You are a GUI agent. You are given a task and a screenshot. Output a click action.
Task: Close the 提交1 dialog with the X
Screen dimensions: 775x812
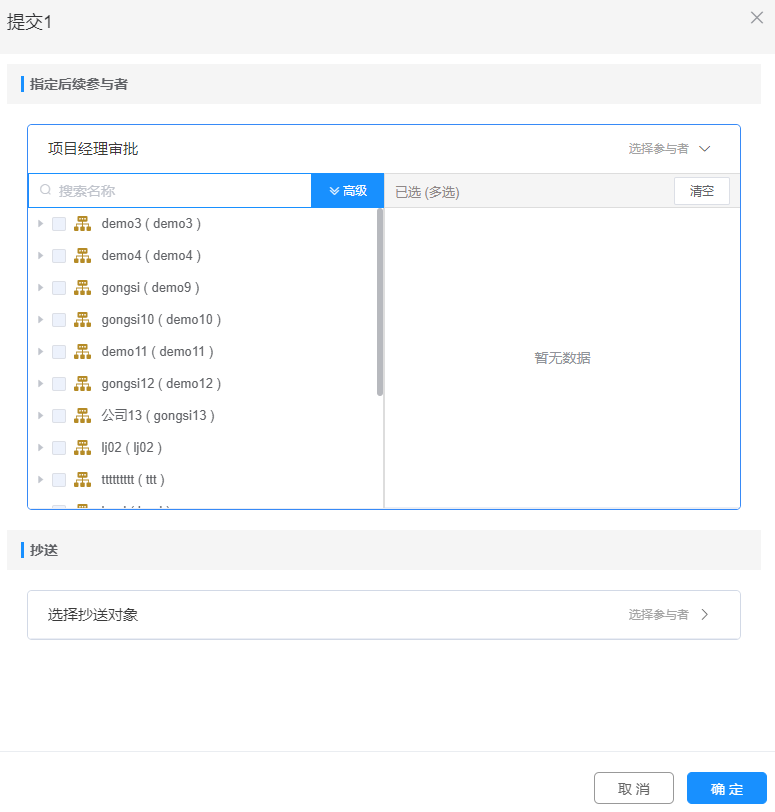(757, 17)
